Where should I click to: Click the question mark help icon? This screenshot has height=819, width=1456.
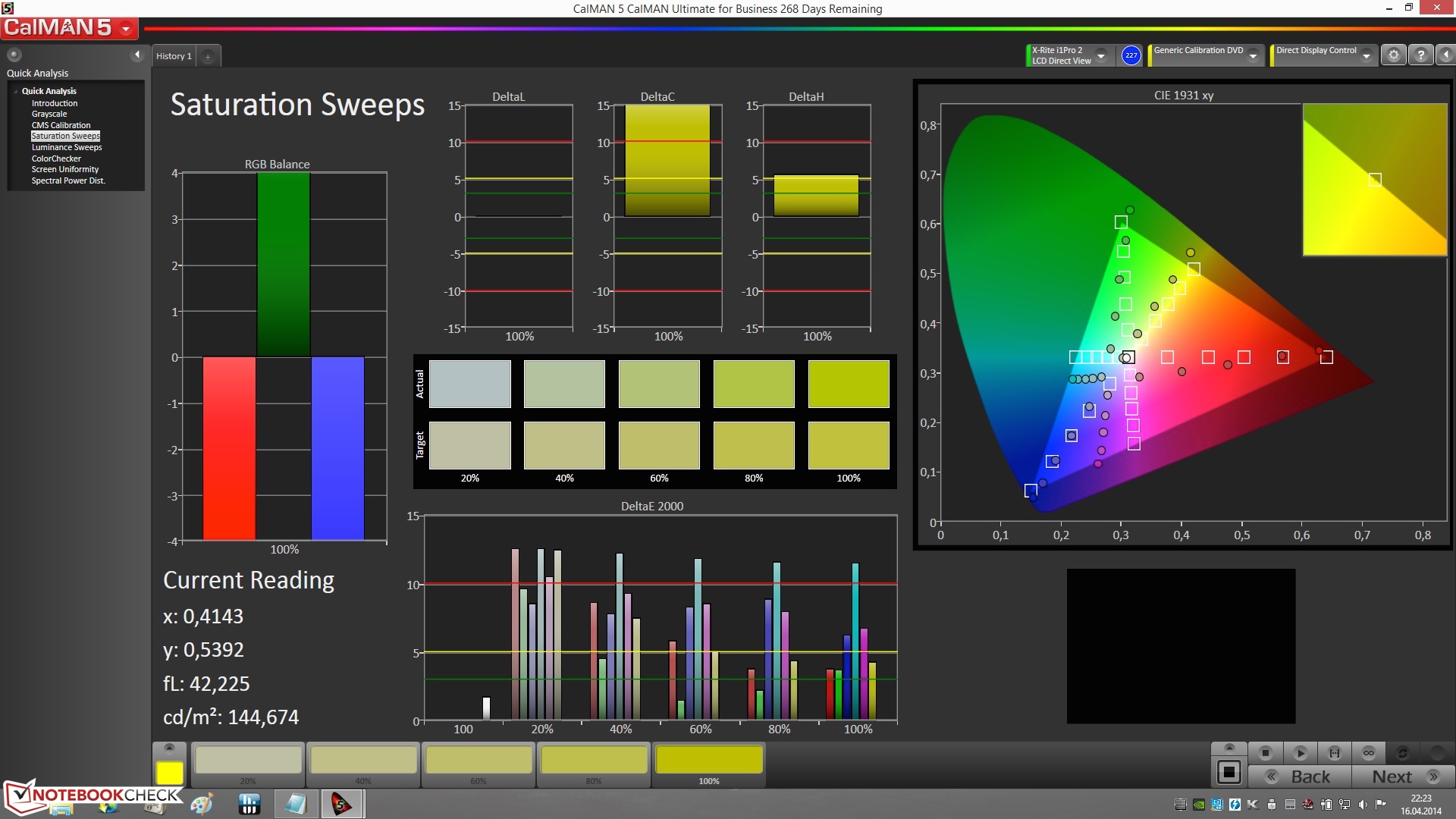(1420, 55)
